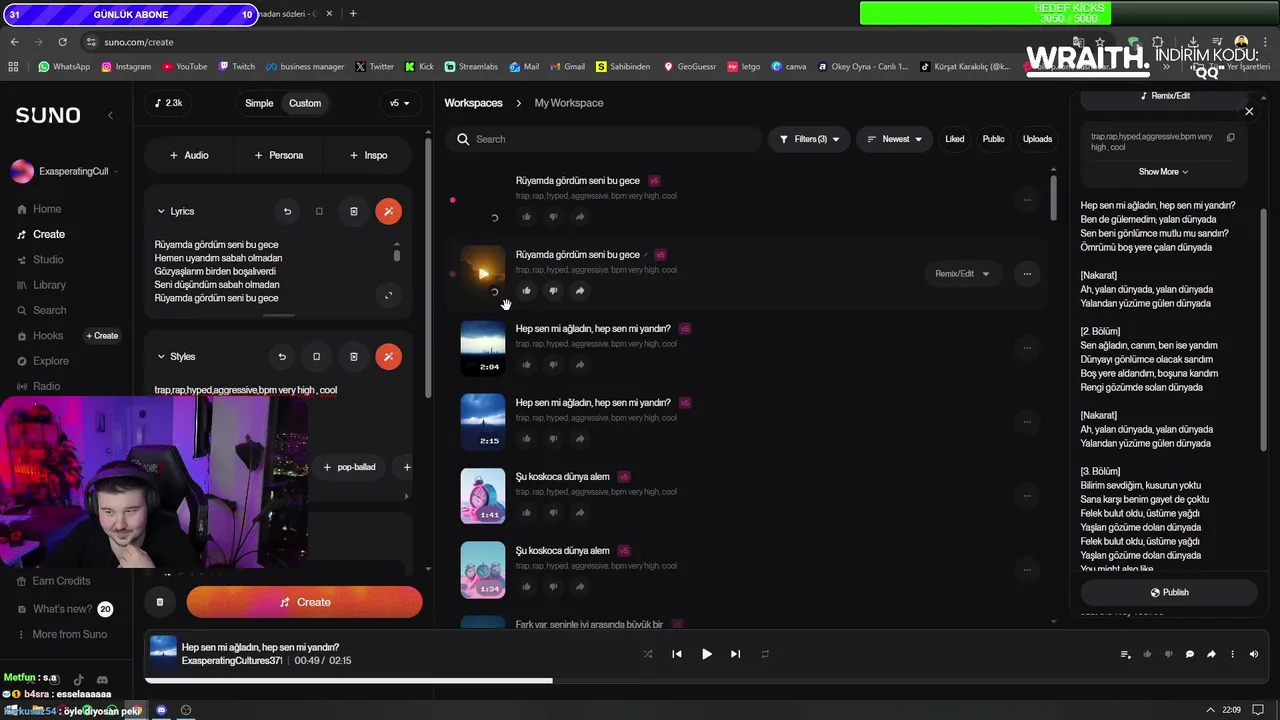Collapse the Lyrics section
Viewport: 1280px width, 720px height.
pos(161,212)
